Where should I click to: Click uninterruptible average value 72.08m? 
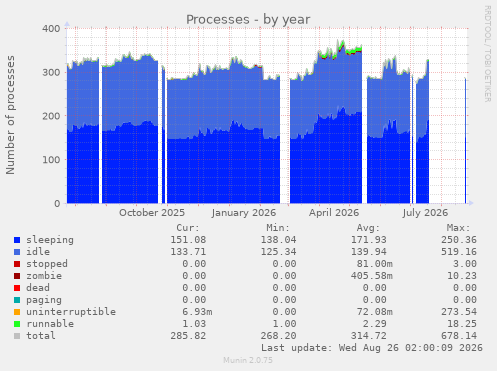tap(375, 312)
